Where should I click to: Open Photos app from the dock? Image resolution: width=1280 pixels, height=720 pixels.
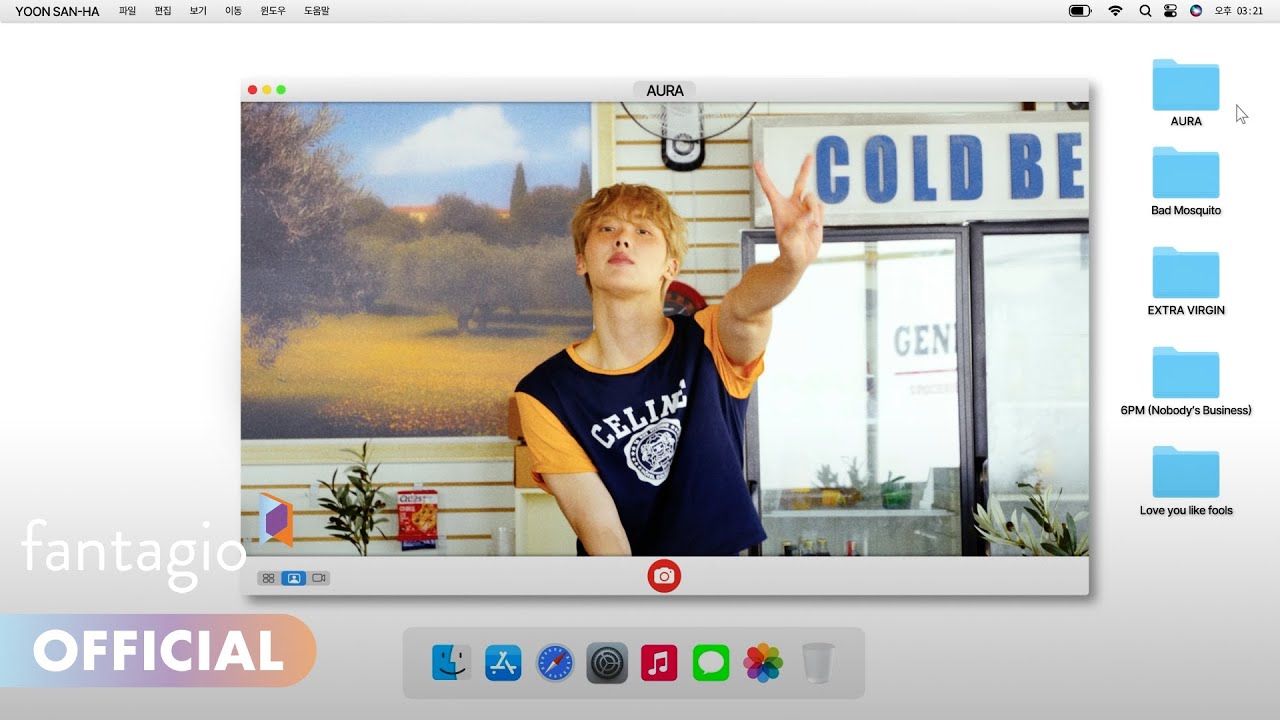[763, 662]
